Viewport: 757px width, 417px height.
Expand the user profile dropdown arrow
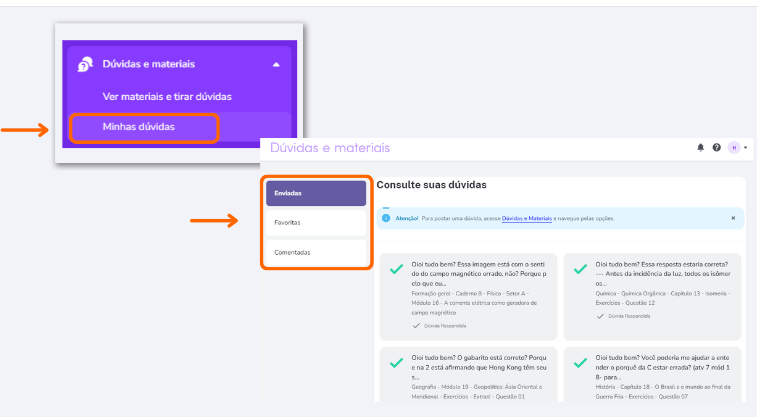(745, 148)
